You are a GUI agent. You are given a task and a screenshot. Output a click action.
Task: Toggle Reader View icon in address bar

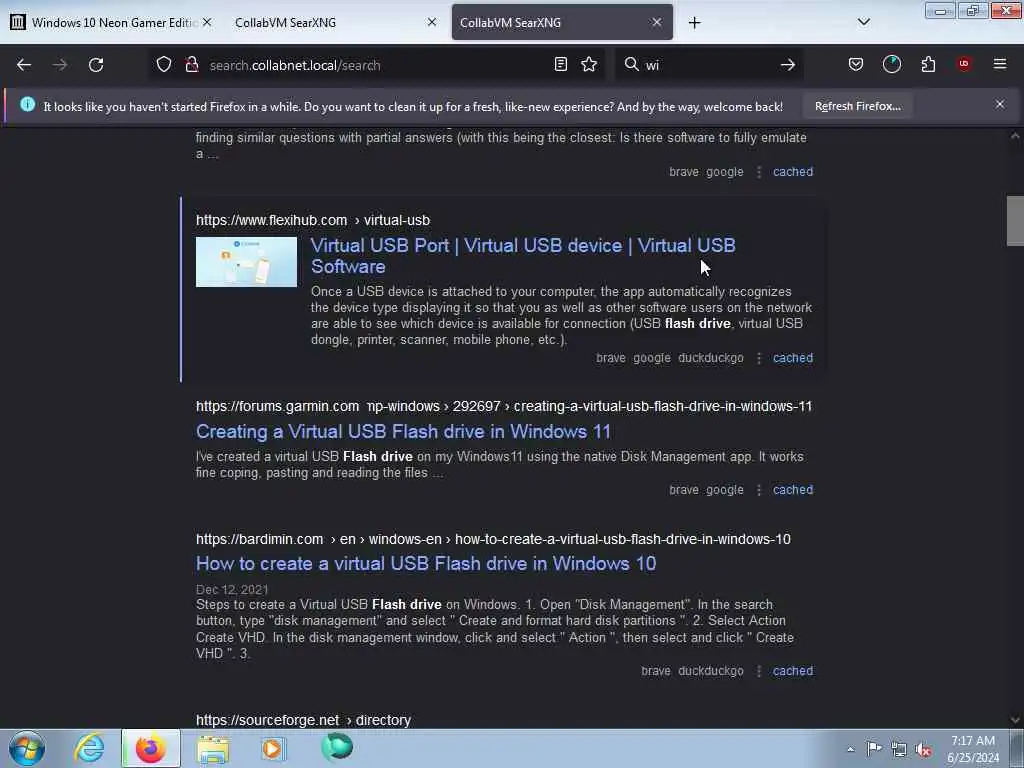coord(560,64)
